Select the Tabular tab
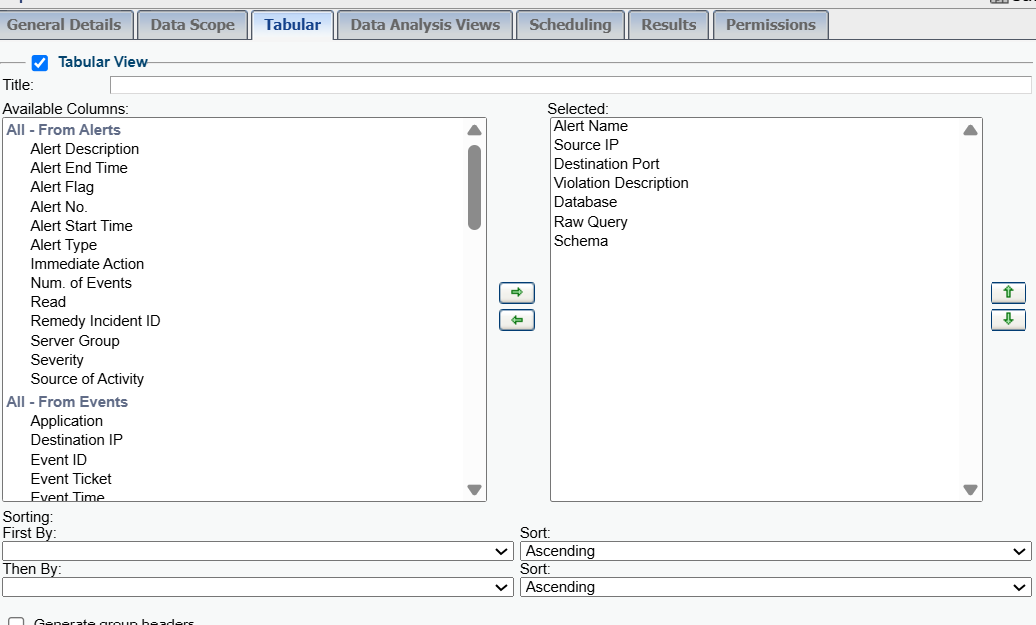The height and width of the screenshot is (625, 1036). (x=293, y=25)
